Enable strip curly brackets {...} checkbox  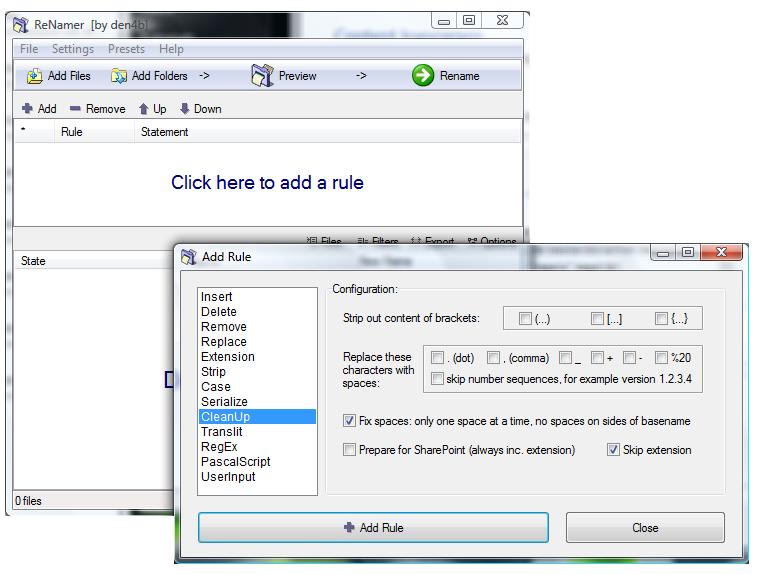(x=661, y=319)
